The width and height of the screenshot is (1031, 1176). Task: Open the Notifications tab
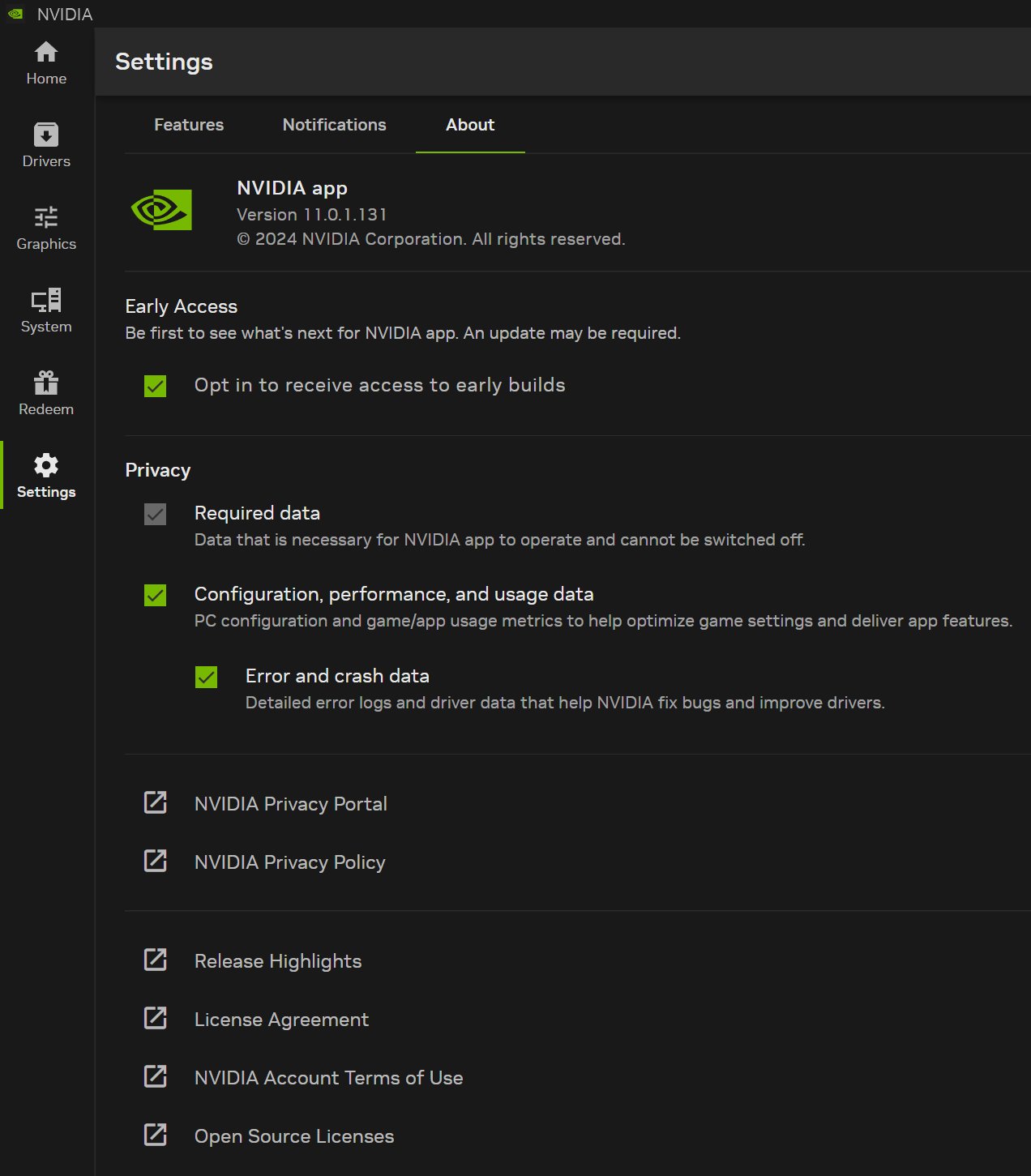pyautogui.click(x=334, y=125)
